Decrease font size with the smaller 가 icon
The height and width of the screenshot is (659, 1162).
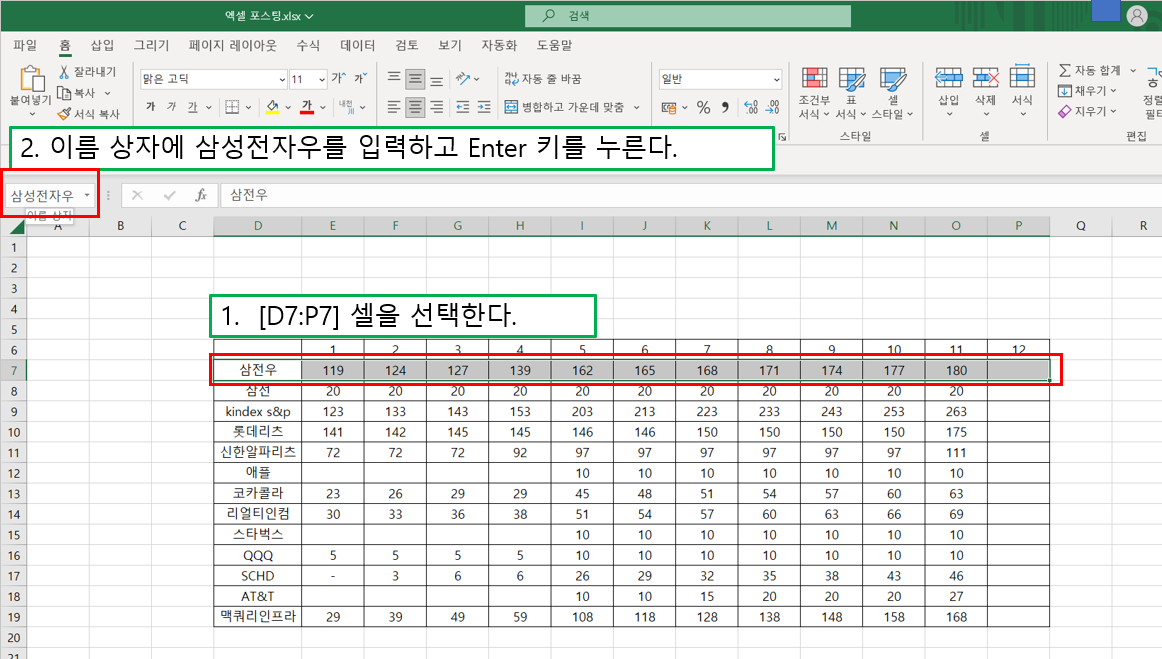(x=360, y=79)
